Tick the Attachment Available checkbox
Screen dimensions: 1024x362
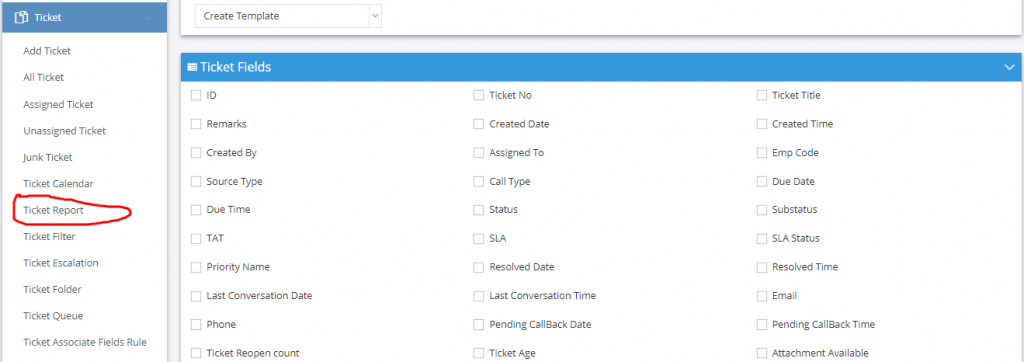761,353
